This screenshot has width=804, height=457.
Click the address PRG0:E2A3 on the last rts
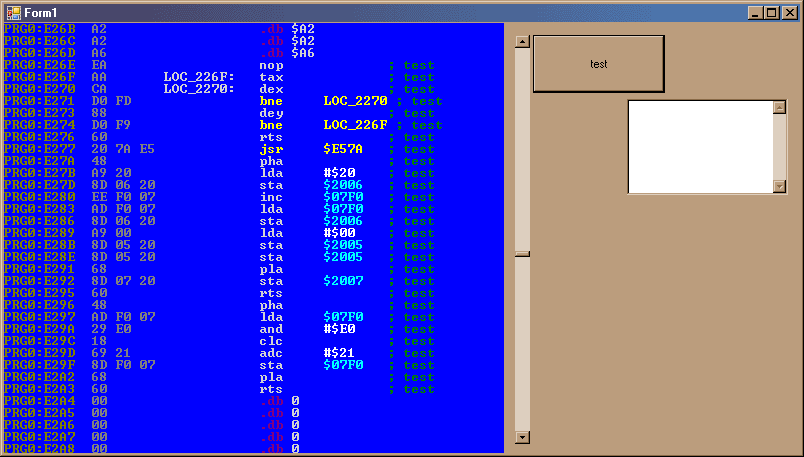pos(39,389)
